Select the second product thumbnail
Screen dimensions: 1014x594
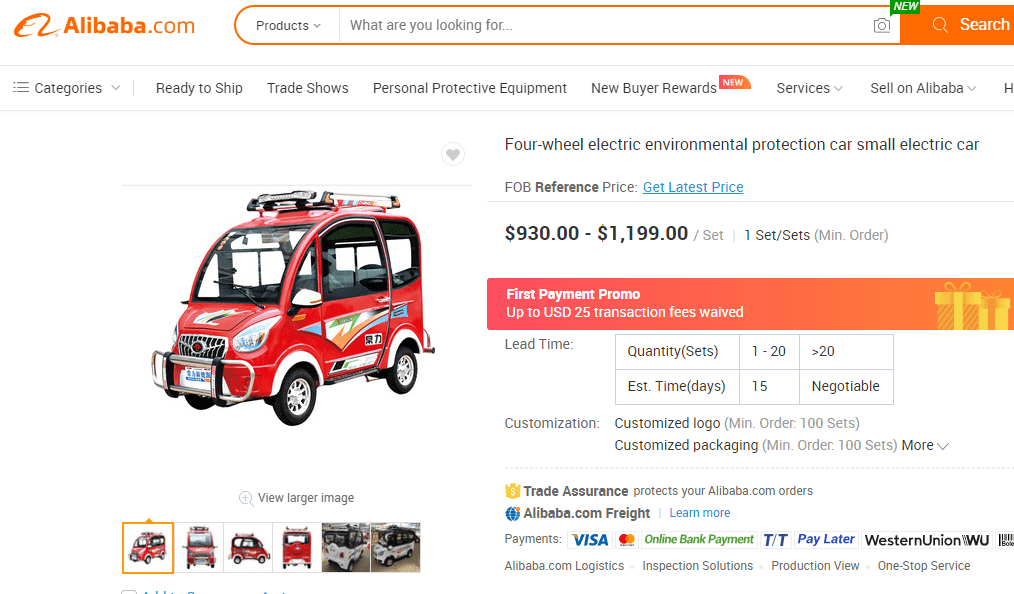pos(199,547)
